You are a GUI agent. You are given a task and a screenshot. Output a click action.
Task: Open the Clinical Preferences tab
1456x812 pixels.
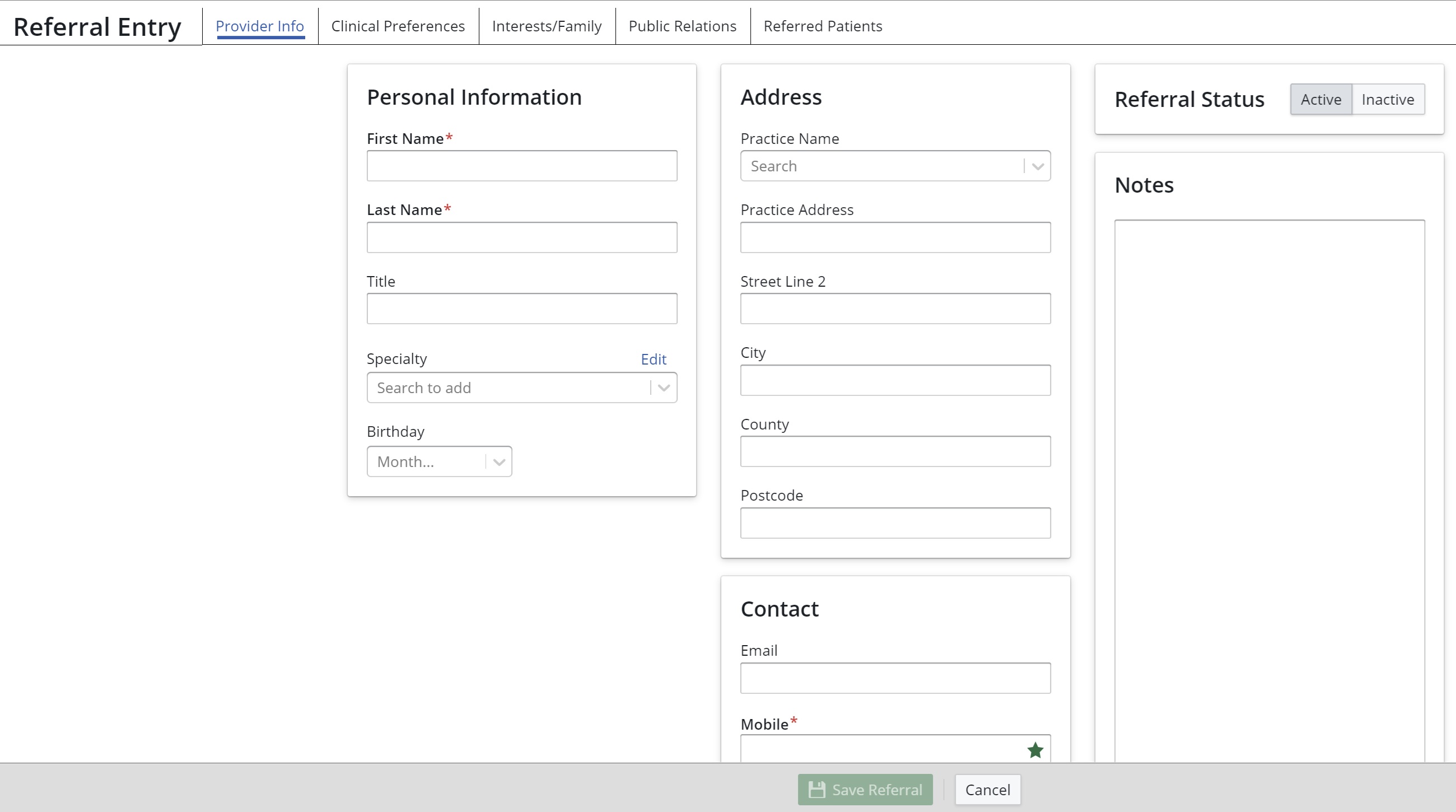(x=398, y=26)
